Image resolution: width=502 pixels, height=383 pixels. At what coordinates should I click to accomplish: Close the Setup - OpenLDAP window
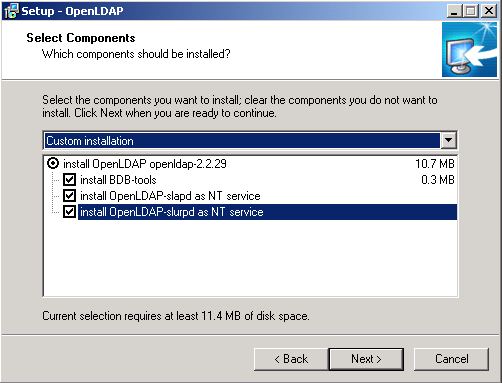click(x=489, y=11)
